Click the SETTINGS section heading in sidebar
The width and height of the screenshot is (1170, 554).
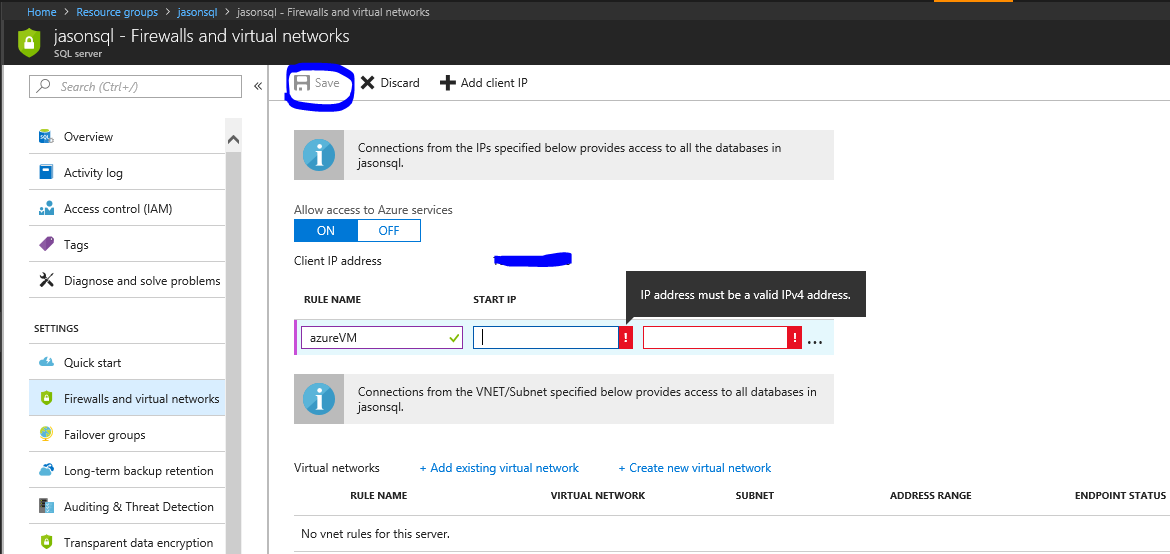57,329
